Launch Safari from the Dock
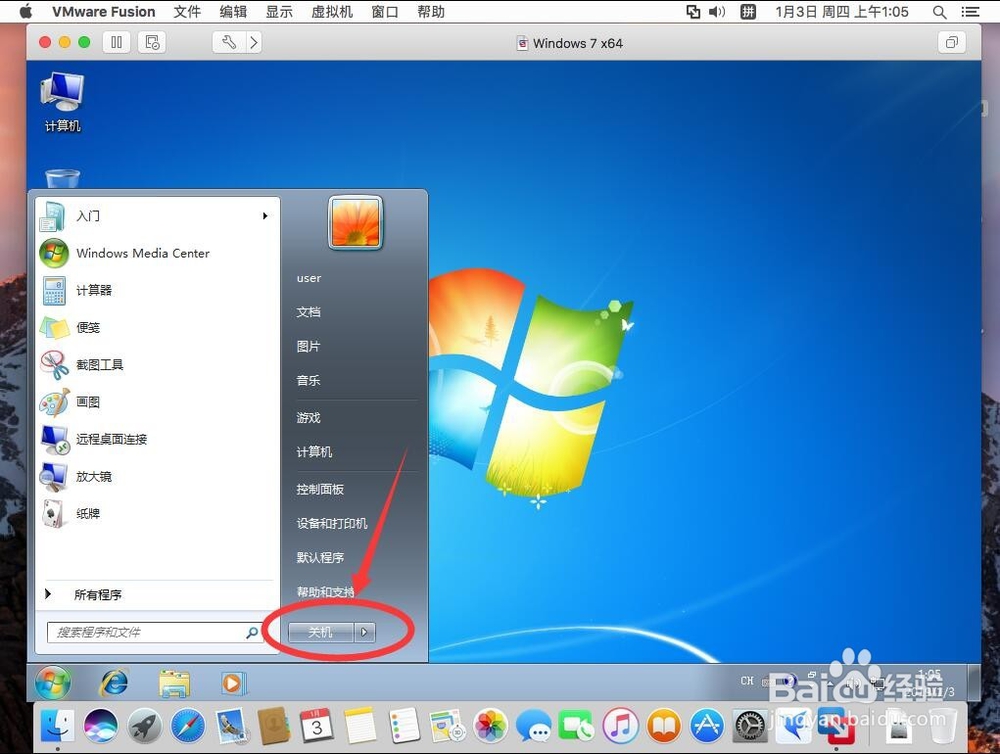 (188, 726)
